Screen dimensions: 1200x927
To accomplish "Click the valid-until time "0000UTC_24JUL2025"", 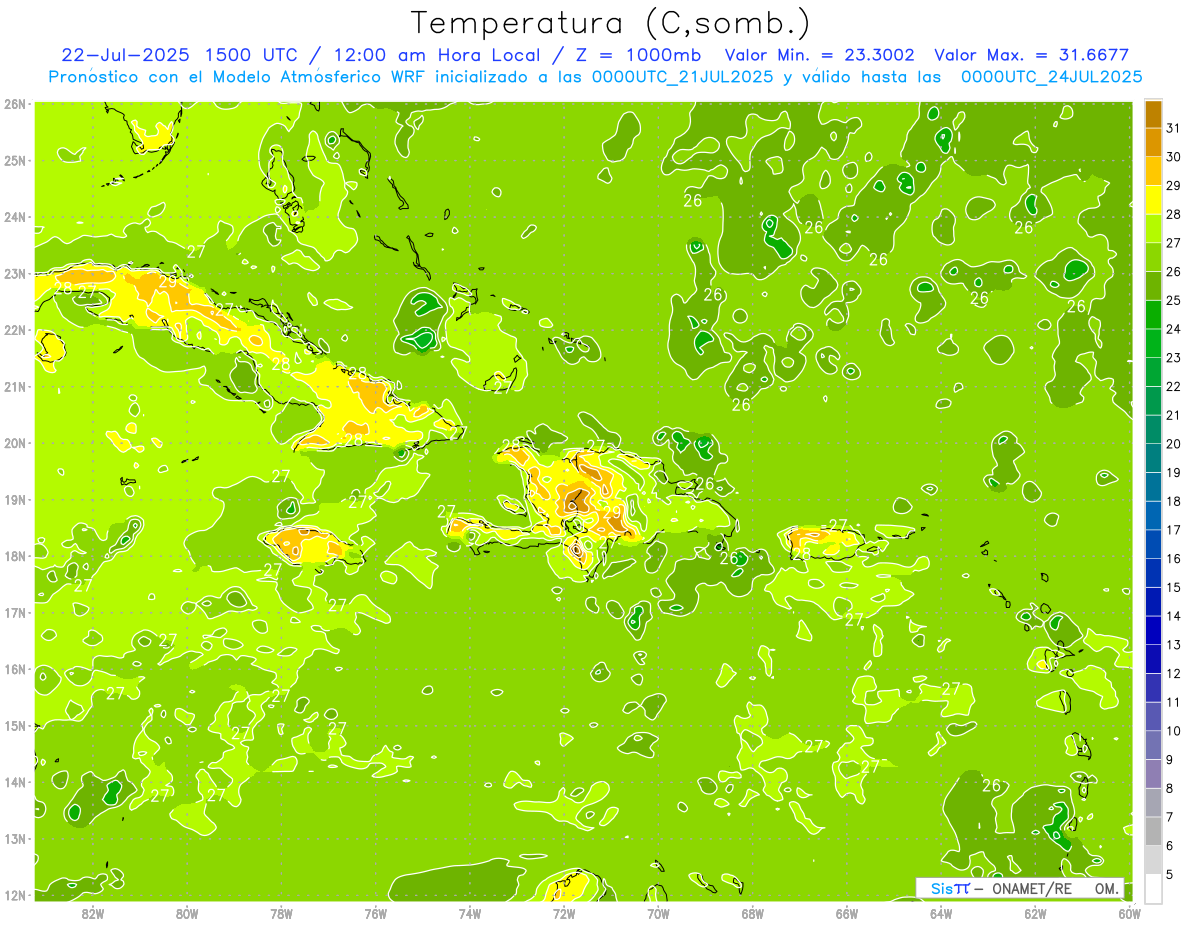I will 1052,77.
